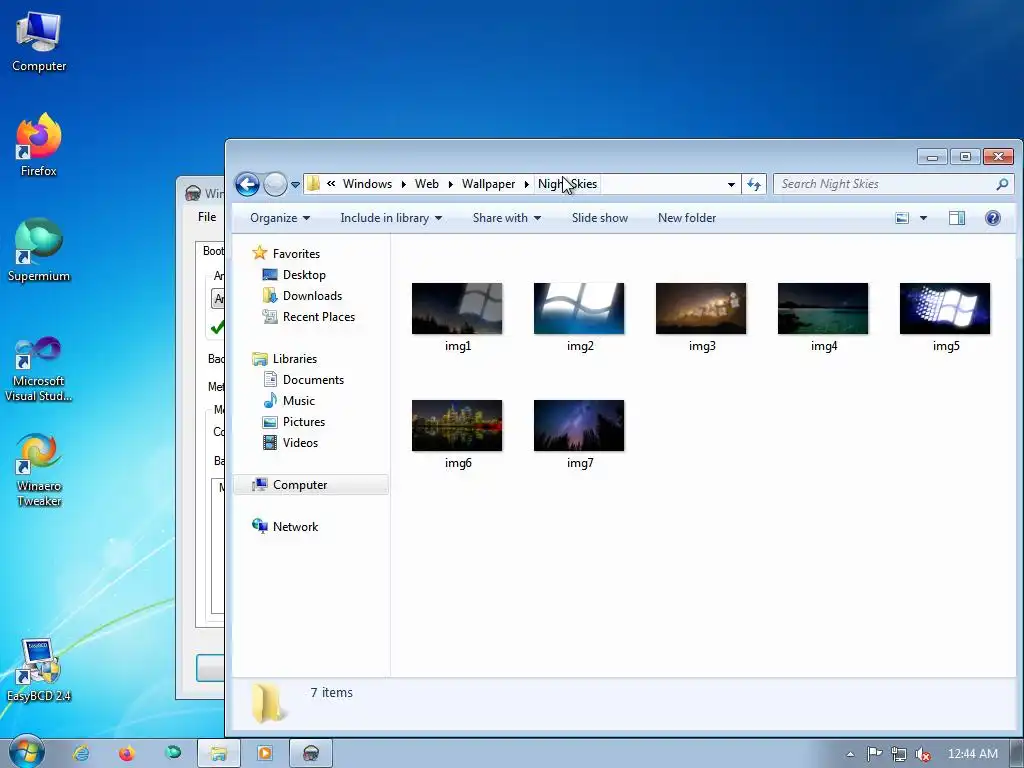
Task: Click the Search Night Skies field
Action: (x=892, y=184)
